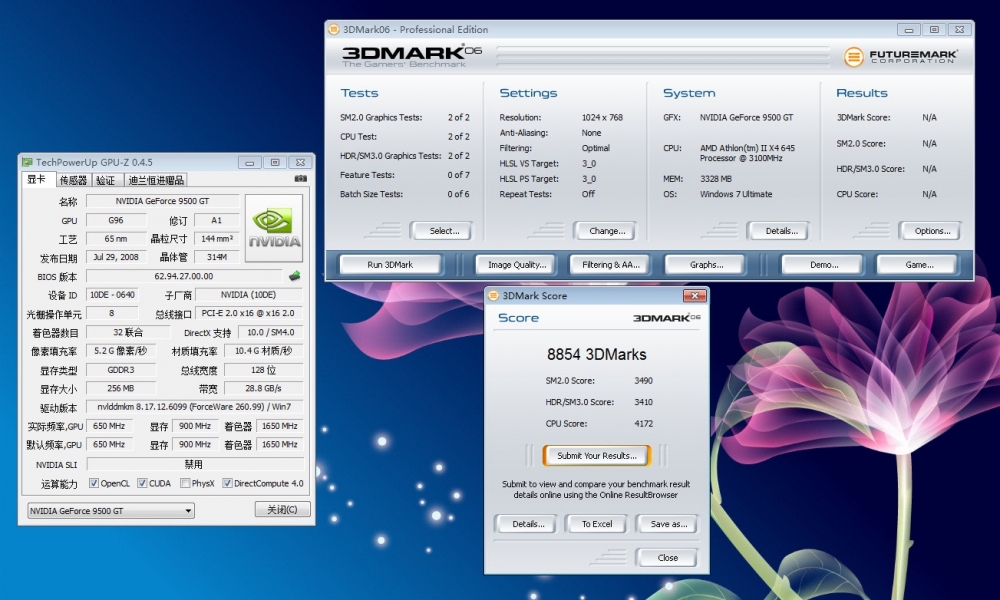Click the Close button in Score window
1000x600 pixels.
click(666, 558)
